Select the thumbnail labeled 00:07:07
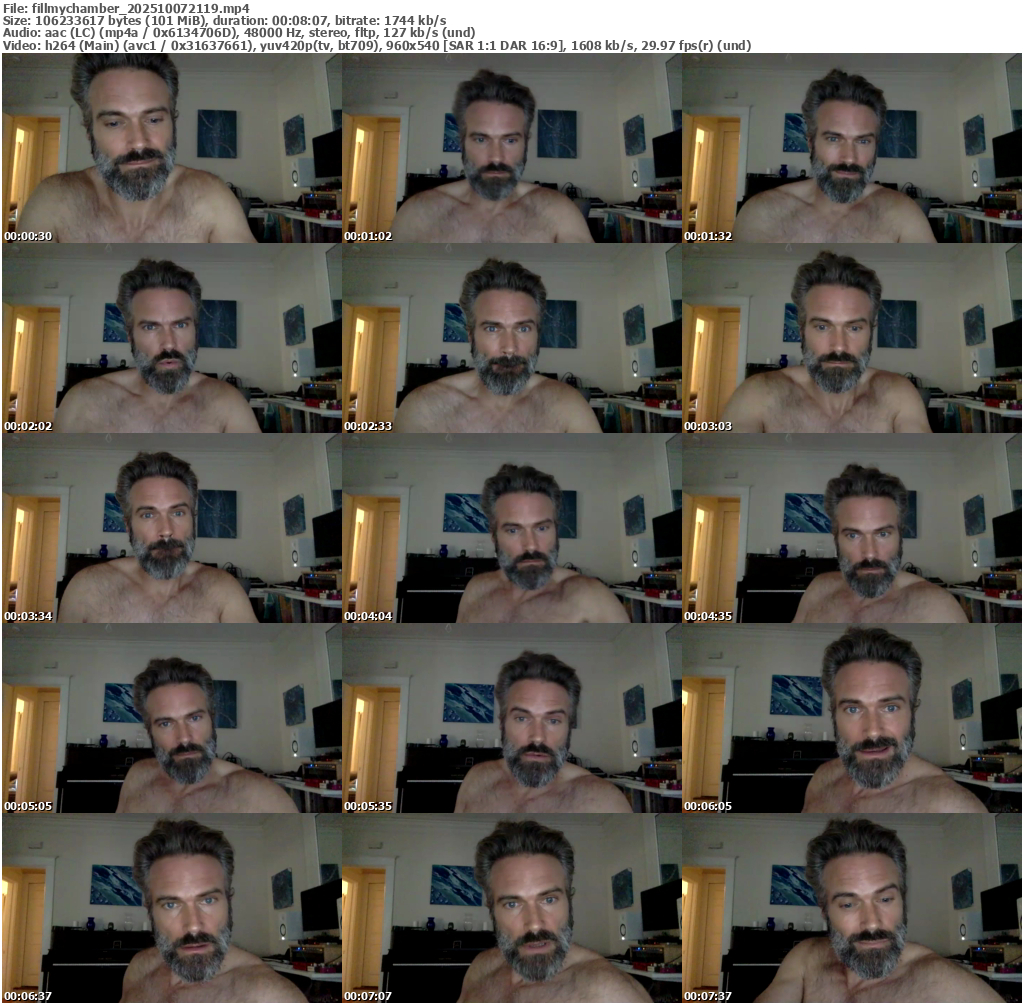Screen dimensions: 1024x1003 point(512,908)
